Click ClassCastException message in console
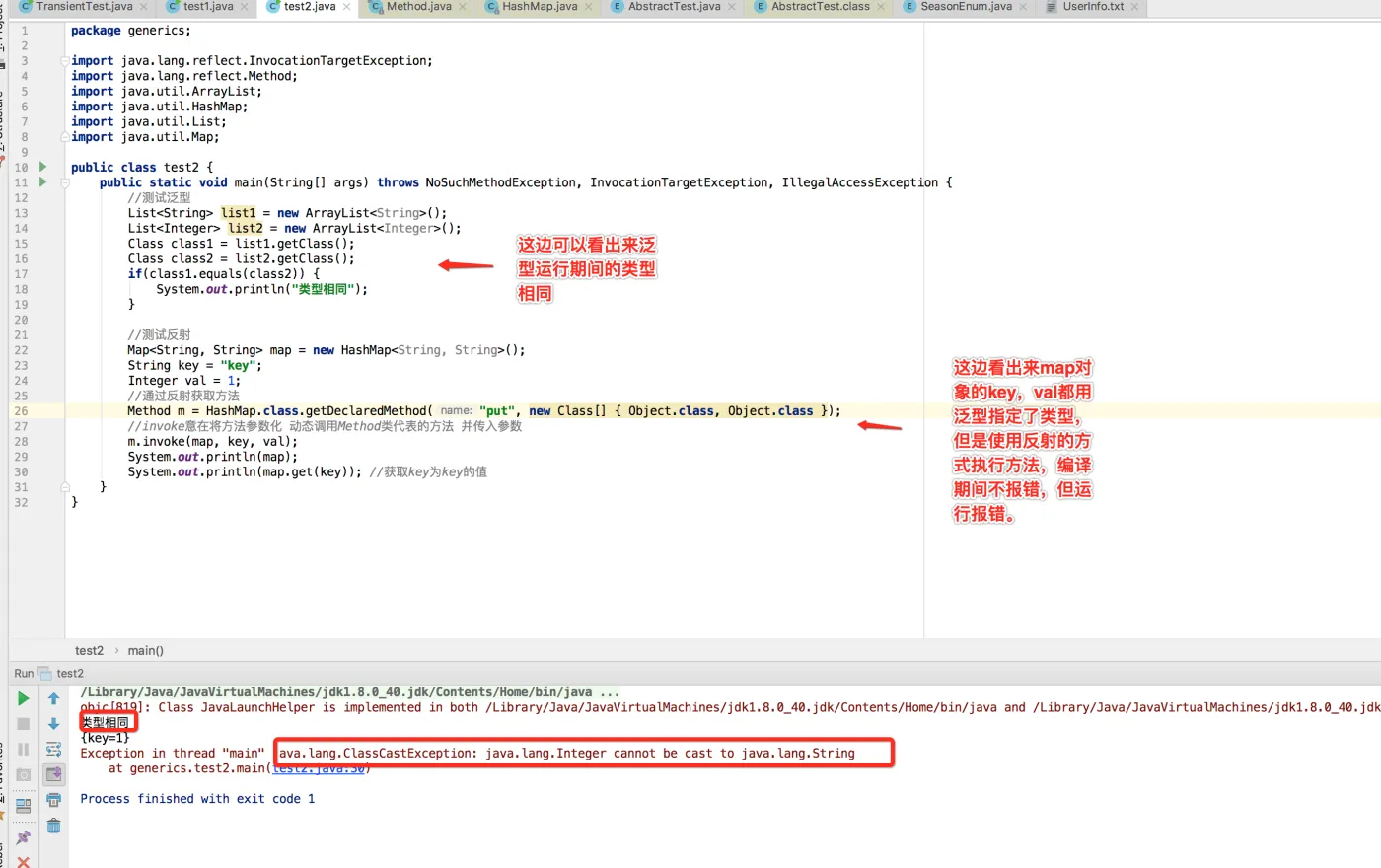 pyautogui.click(x=566, y=753)
